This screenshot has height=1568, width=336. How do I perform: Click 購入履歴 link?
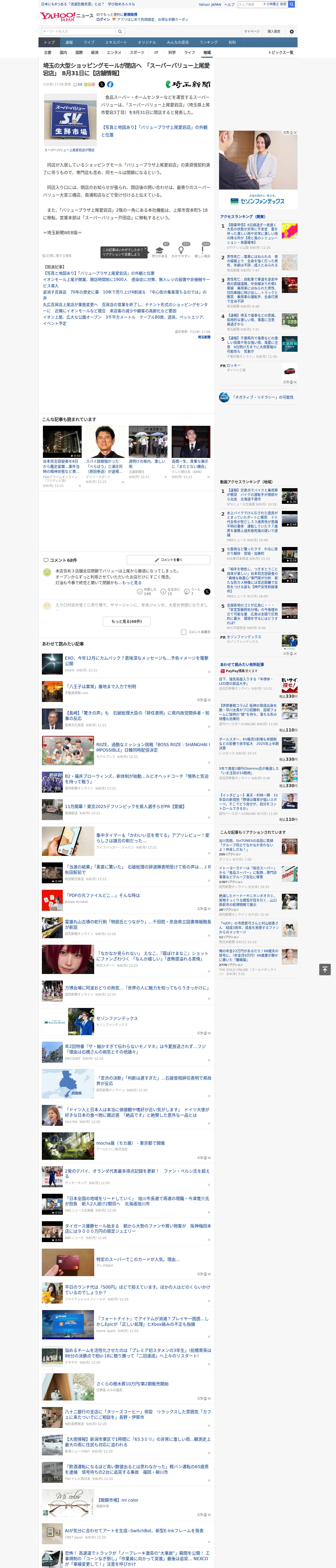pos(274,32)
